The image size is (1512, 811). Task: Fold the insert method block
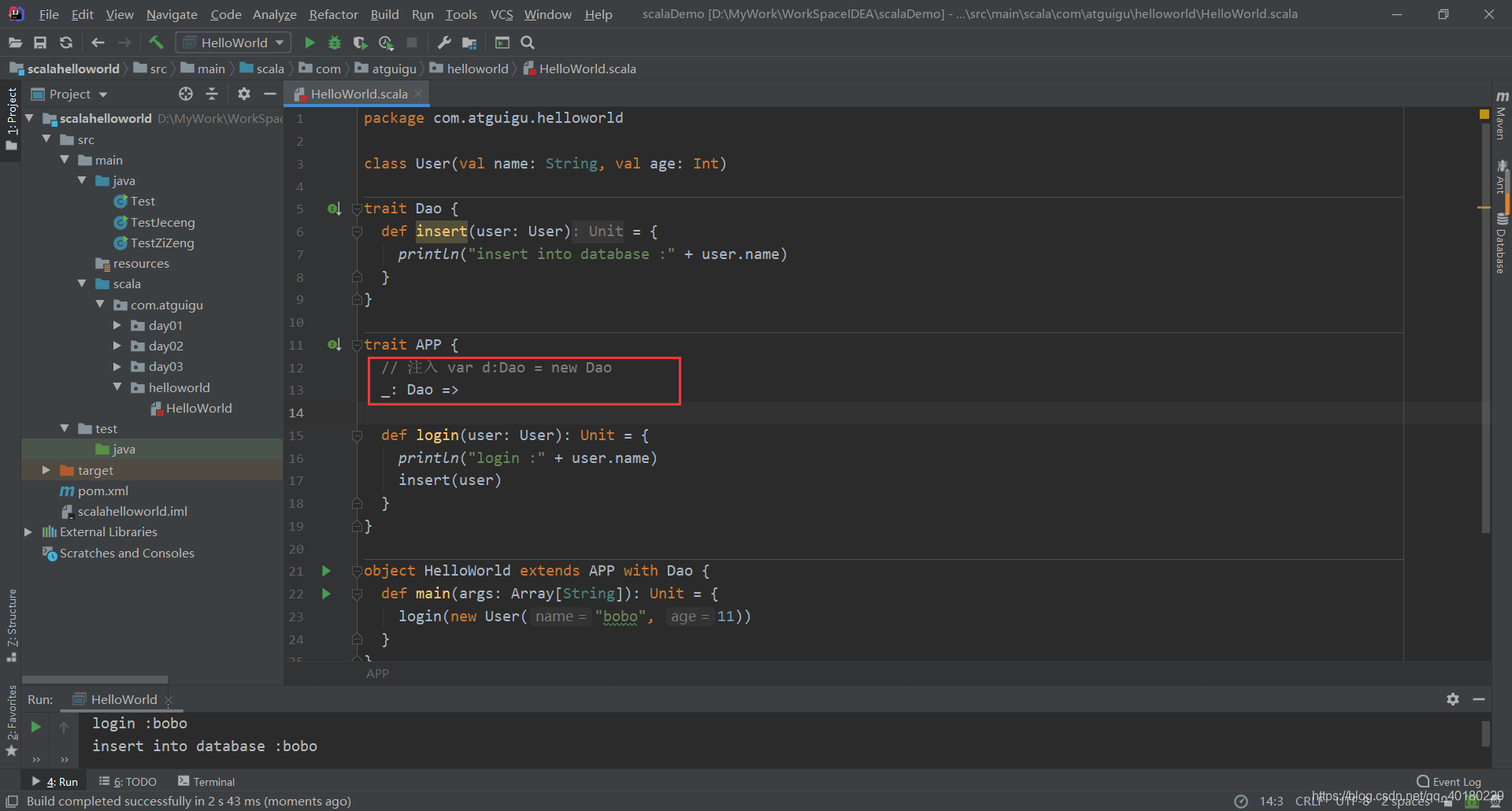(357, 231)
